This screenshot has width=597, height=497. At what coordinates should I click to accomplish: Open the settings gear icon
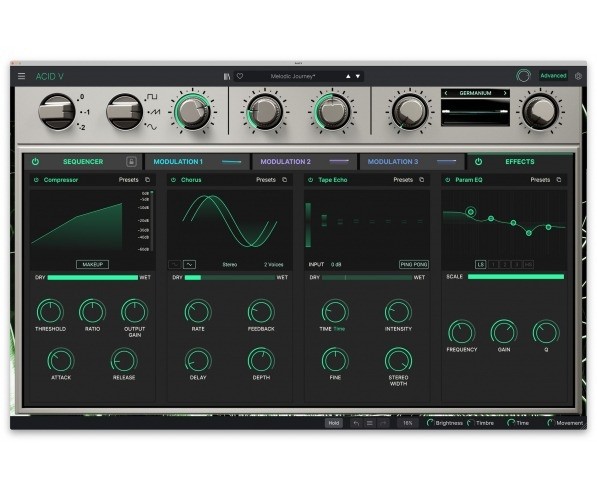[x=578, y=76]
